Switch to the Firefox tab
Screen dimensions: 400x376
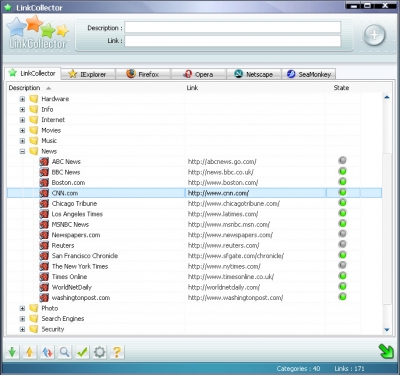click(x=143, y=74)
